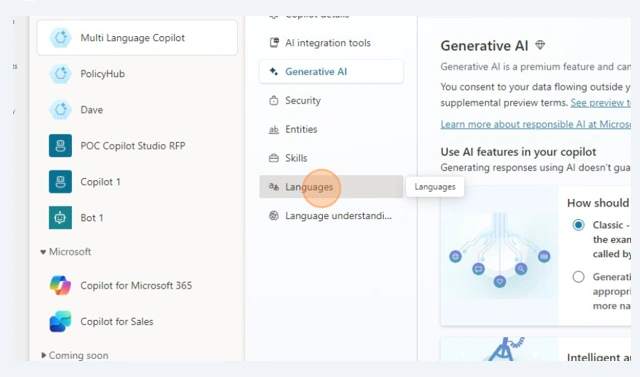The height and width of the screenshot is (377, 640).
Task: Follow the See preview terms link
Action: pos(600,102)
